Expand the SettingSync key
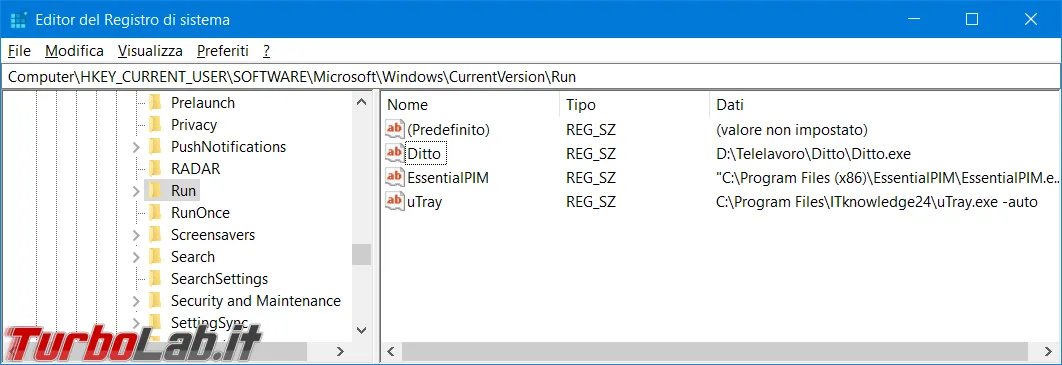1062x365 pixels. (x=136, y=322)
